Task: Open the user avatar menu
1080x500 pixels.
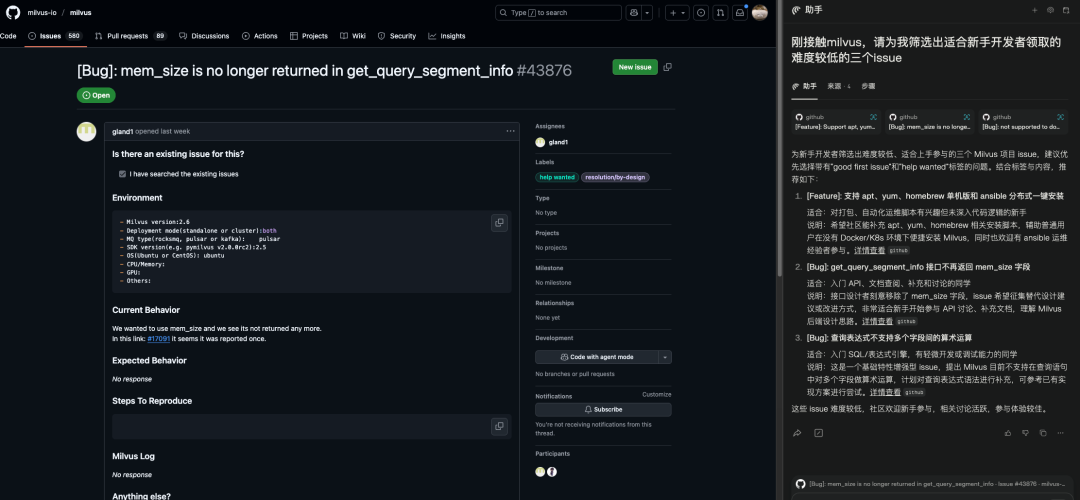Action: (759, 12)
